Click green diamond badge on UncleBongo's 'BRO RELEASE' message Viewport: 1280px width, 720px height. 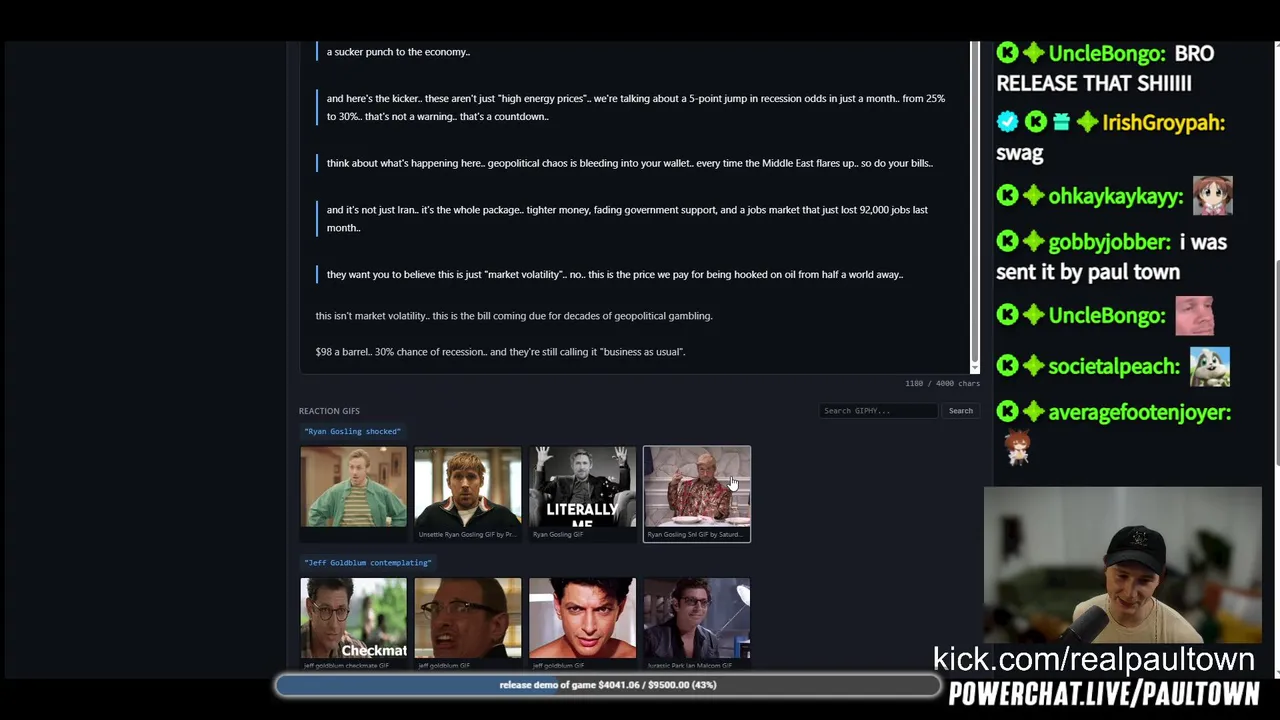coord(1033,53)
